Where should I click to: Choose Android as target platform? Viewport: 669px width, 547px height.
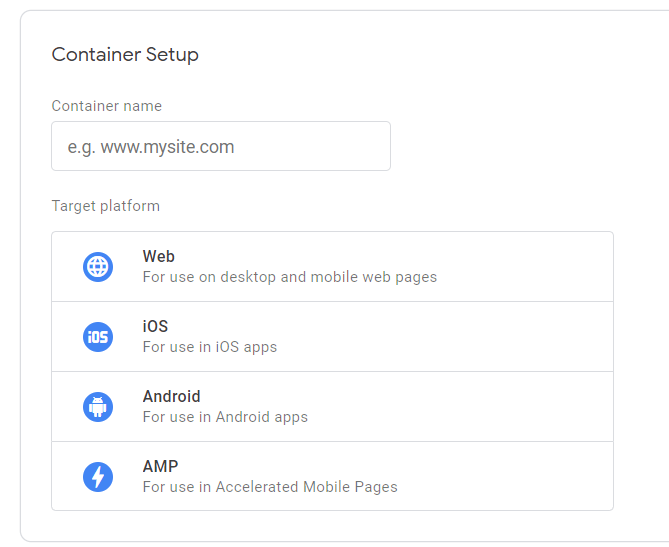(332, 407)
